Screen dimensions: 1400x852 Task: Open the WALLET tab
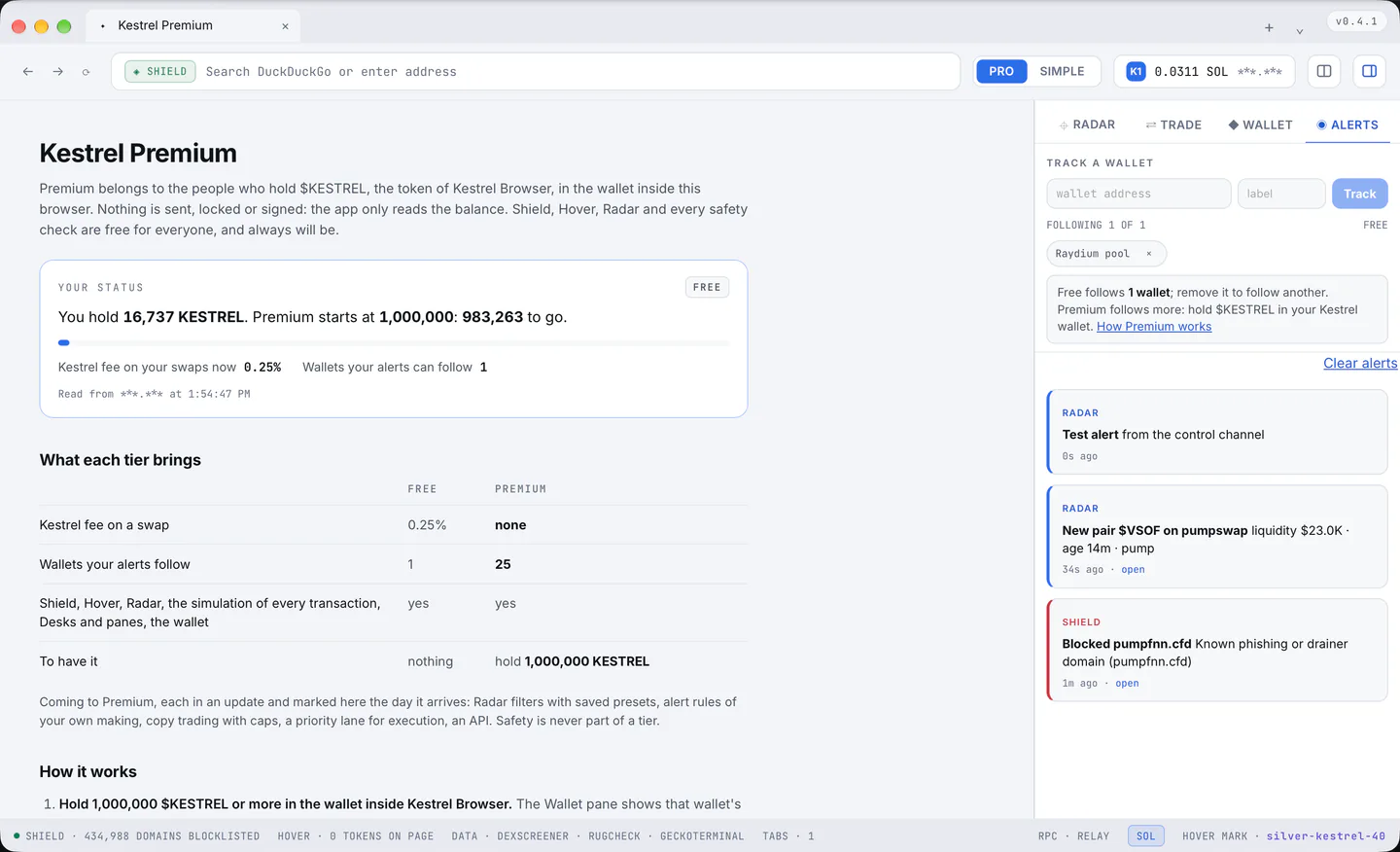pyautogui.click(x=1260, y=124)
